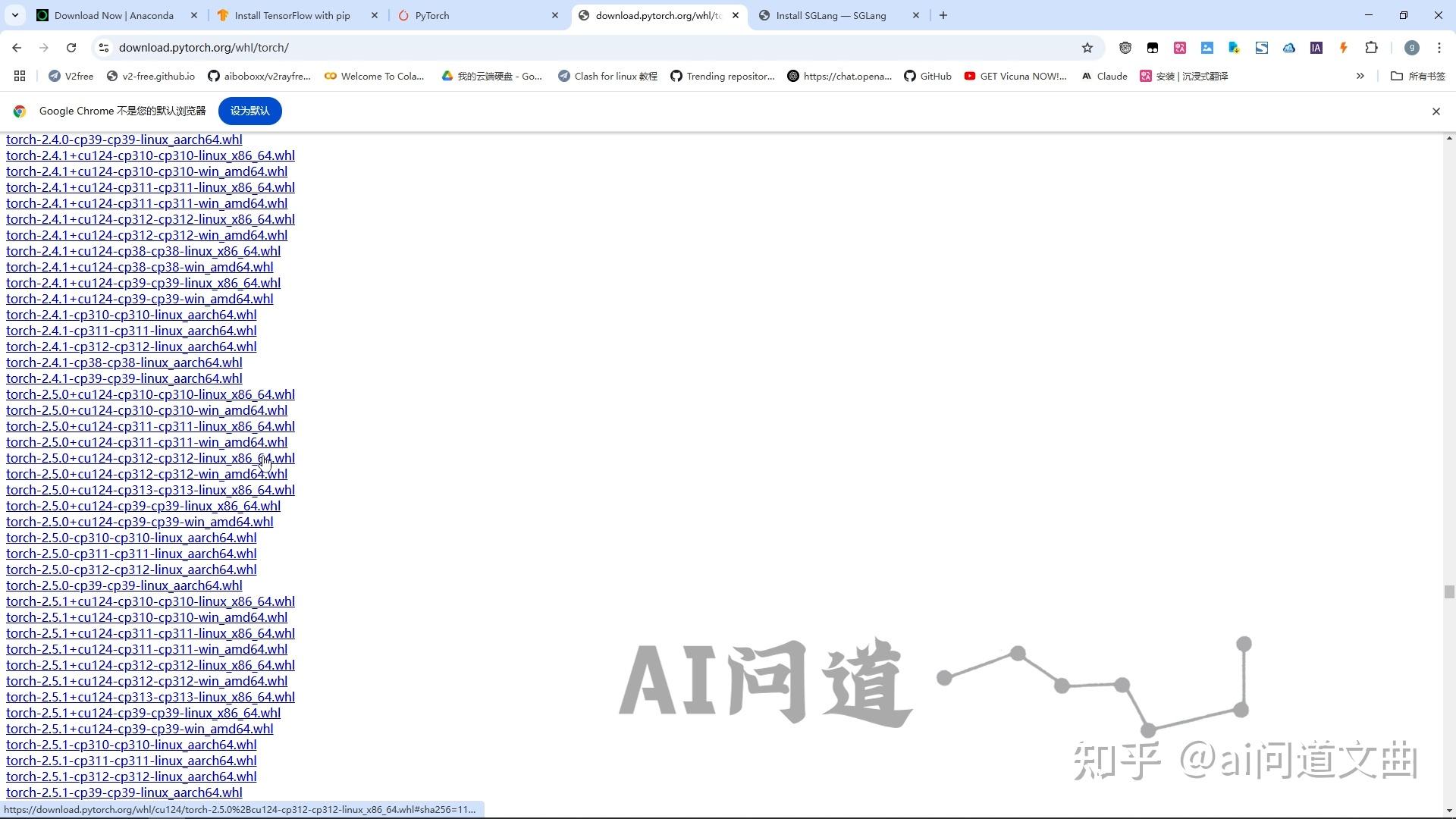The height and width of the screenshot is (819, 1456).
Task: Open torch-2.5.1+cu124-cp311-cp311-win_amd64.whl link
Action: 146,649
